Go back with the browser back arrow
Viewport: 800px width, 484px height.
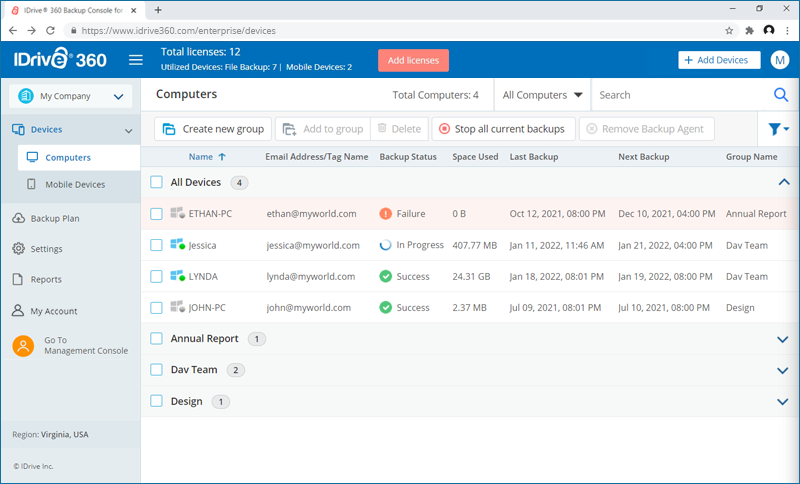pos(13,31)
